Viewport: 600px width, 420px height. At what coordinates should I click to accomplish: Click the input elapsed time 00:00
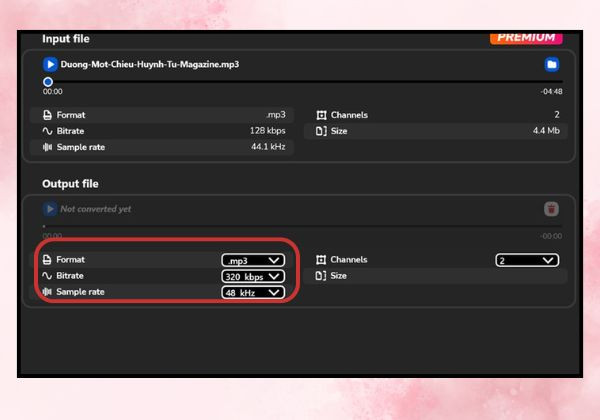53,91
